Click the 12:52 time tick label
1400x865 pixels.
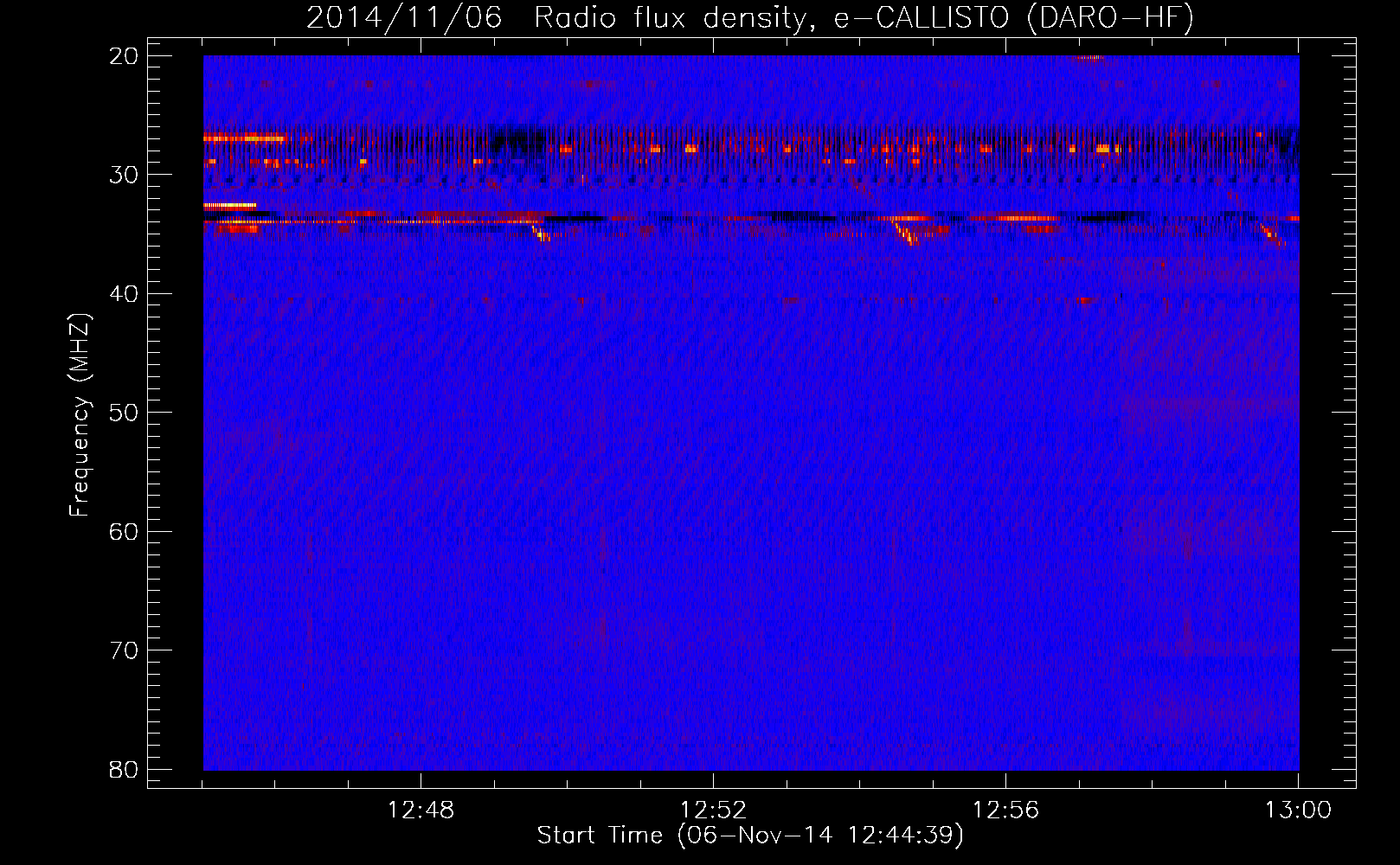[x=713, y=811]
